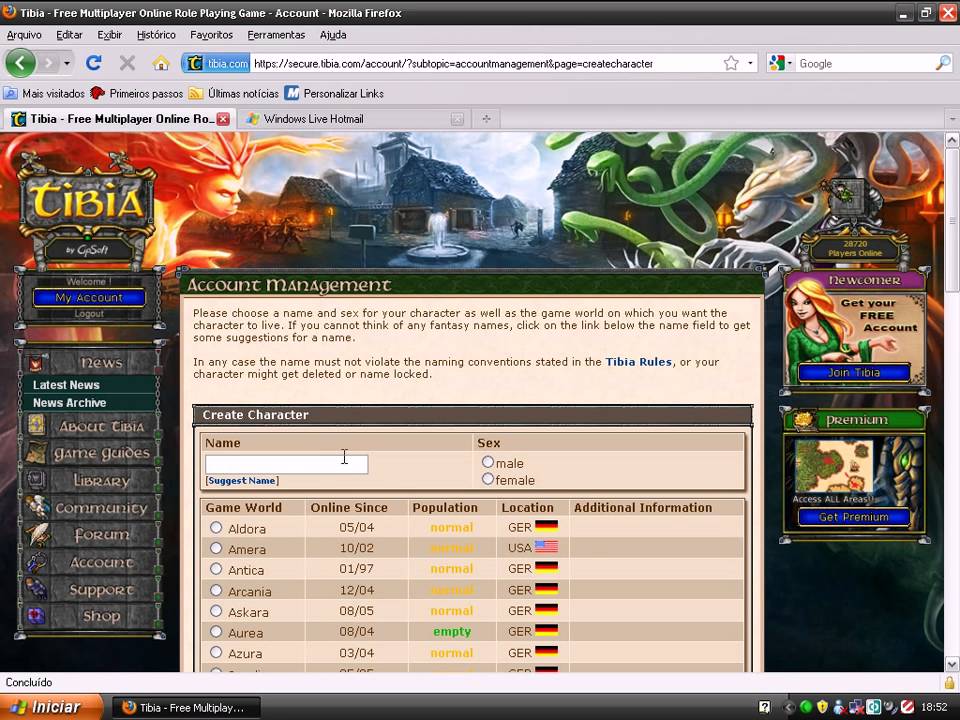Image resolution: width=960 pixels, height=720 pixels.
Task: Click the help question mark tray icon
Action: point(764,707)
